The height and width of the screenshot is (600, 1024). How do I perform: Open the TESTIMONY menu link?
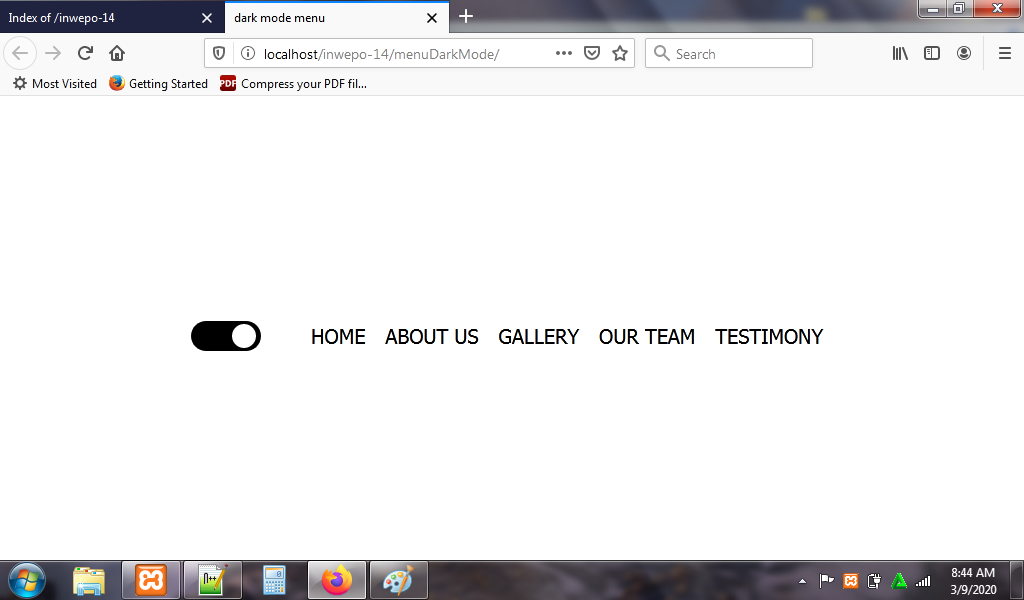pos(769,337)
